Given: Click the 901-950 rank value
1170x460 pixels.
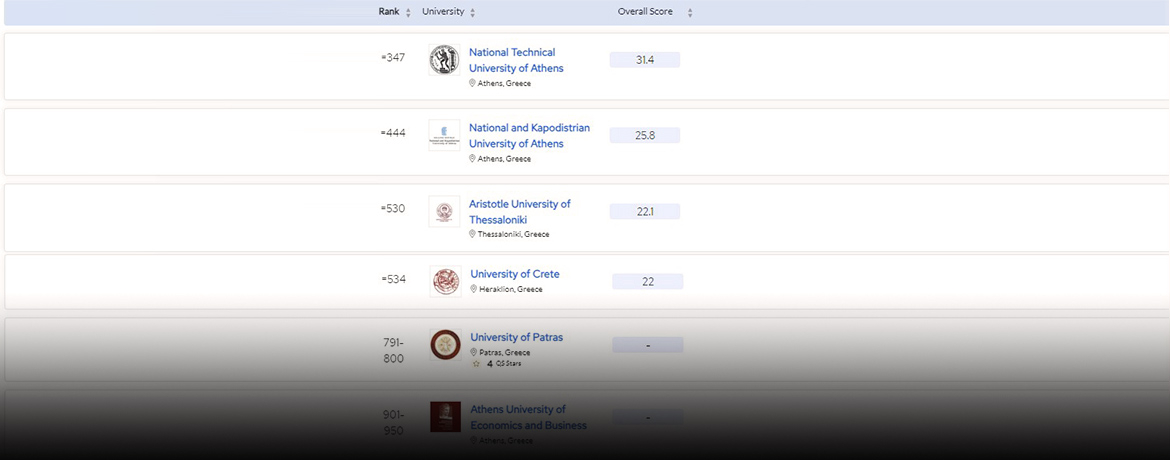Looking at the screenshot, I should click(393, 423).
